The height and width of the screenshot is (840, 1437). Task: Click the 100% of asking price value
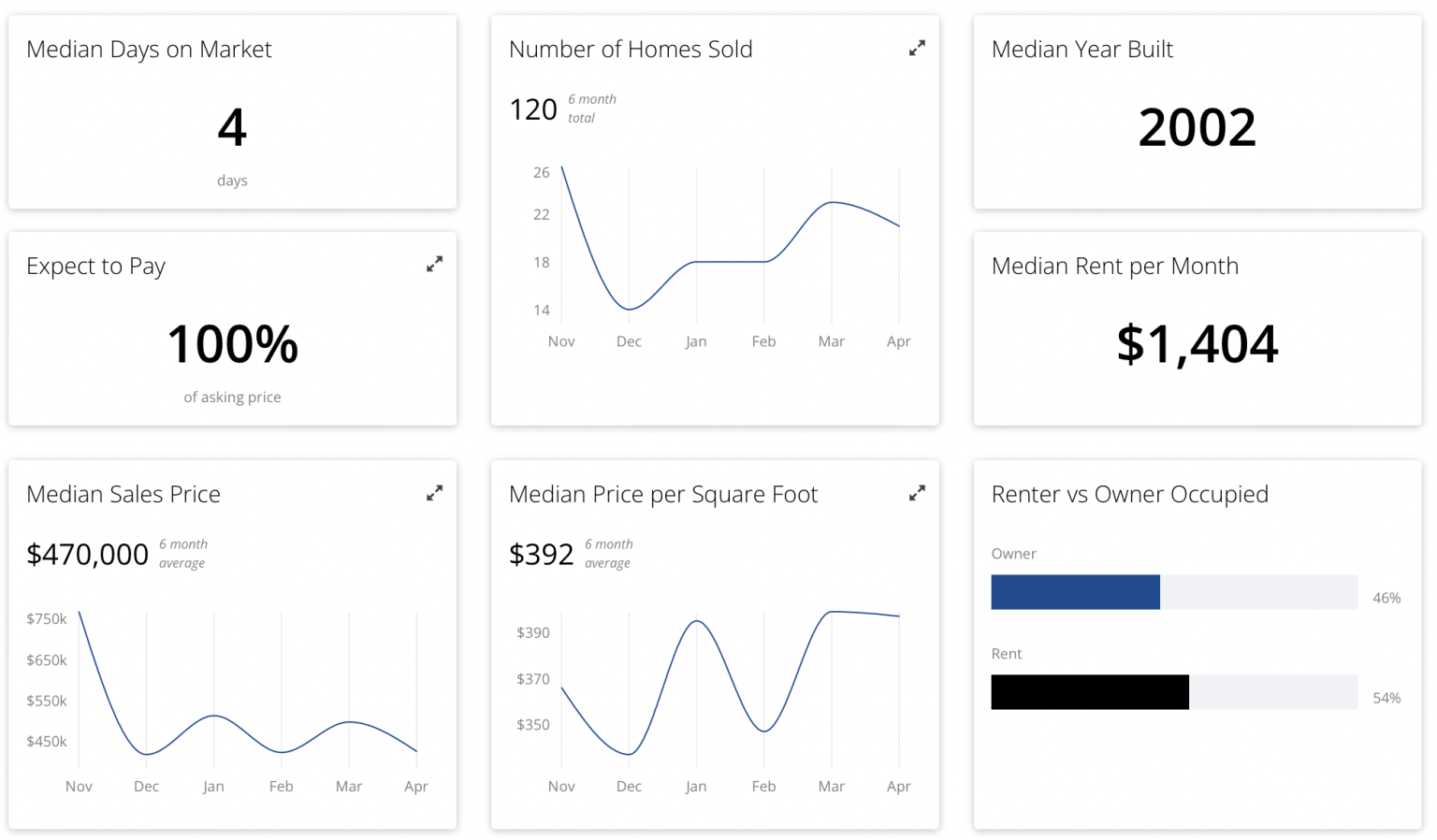[233, 344]
